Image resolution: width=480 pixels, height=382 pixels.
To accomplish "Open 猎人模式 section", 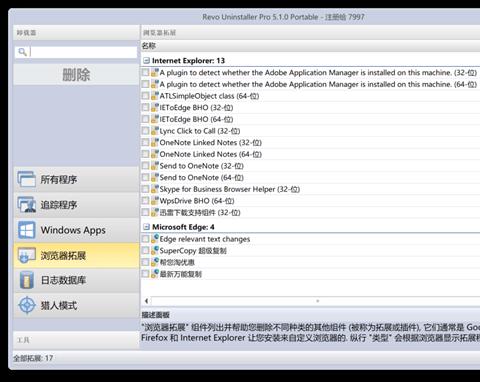I will (x=76, y=305).
